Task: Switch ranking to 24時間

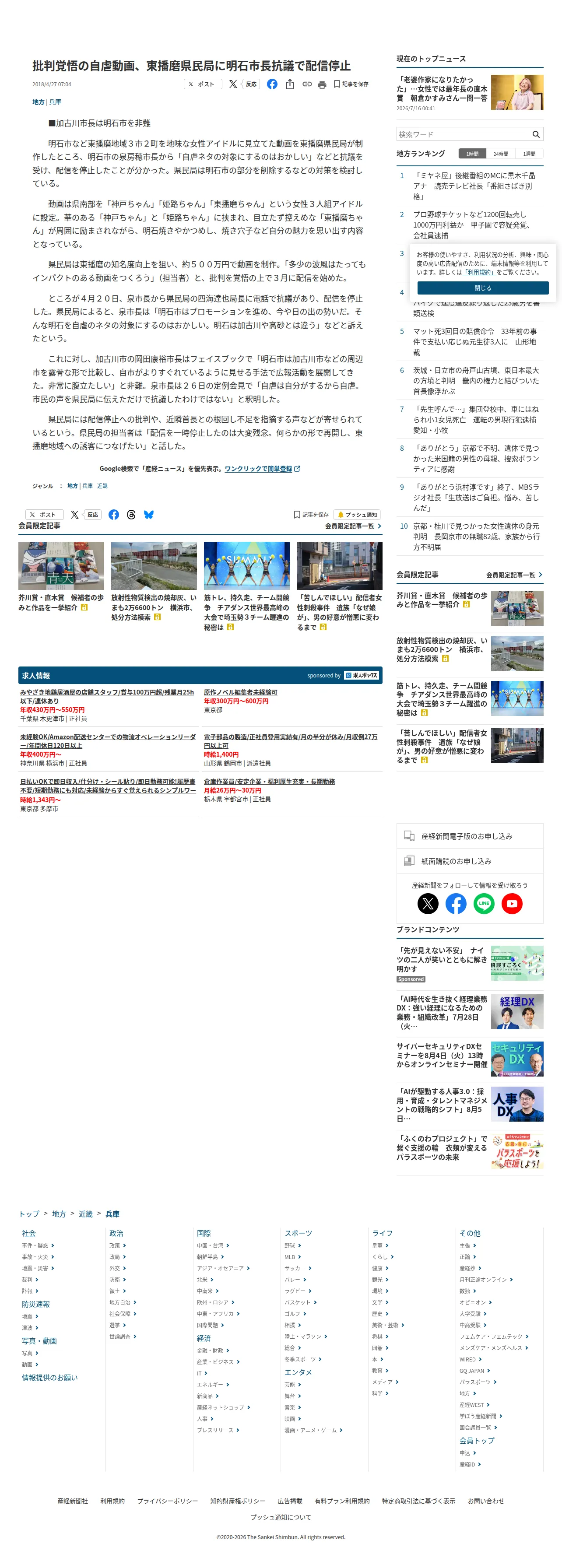Action: (x=500, y=154)
